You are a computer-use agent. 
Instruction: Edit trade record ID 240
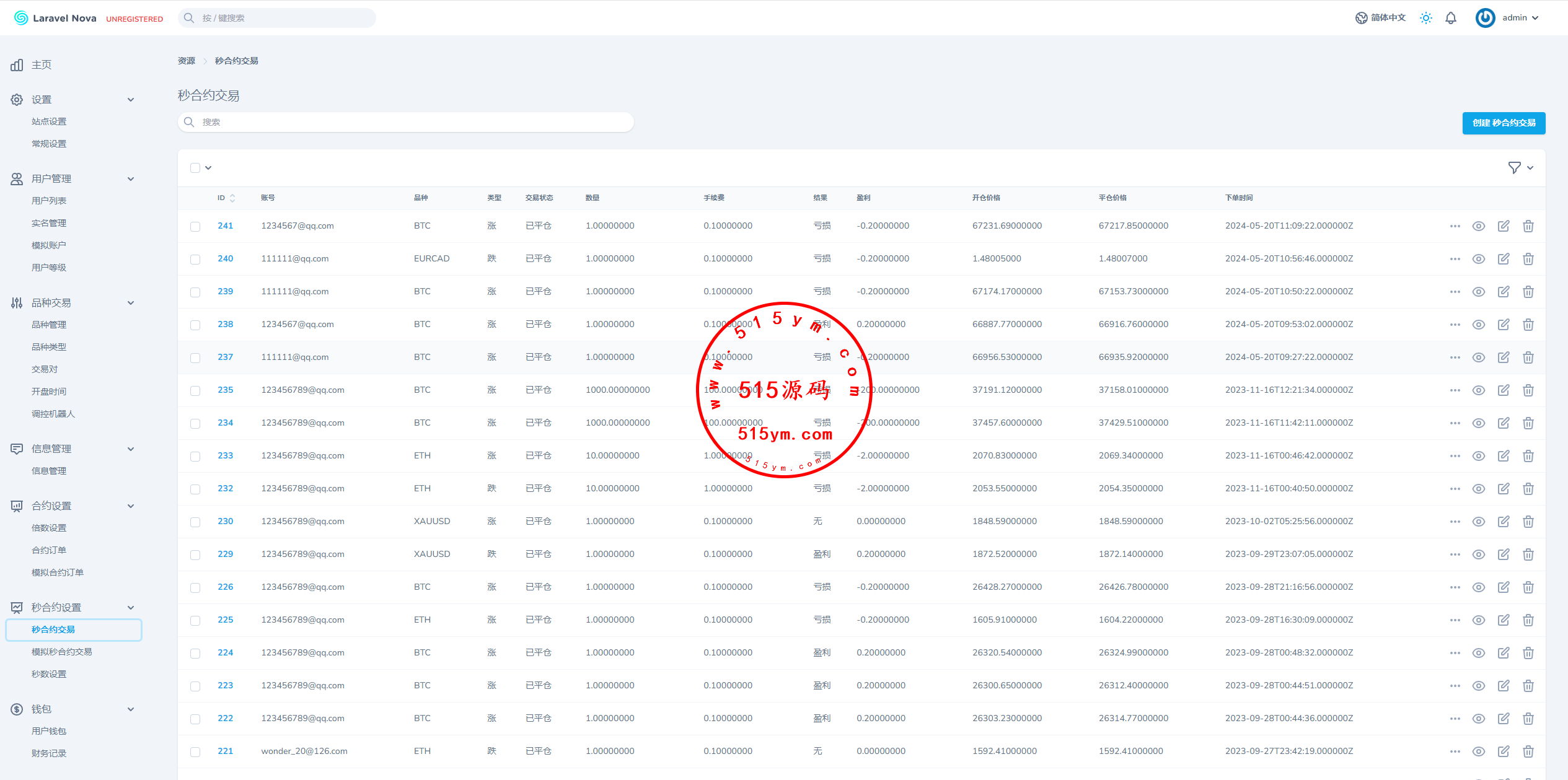1503,259
